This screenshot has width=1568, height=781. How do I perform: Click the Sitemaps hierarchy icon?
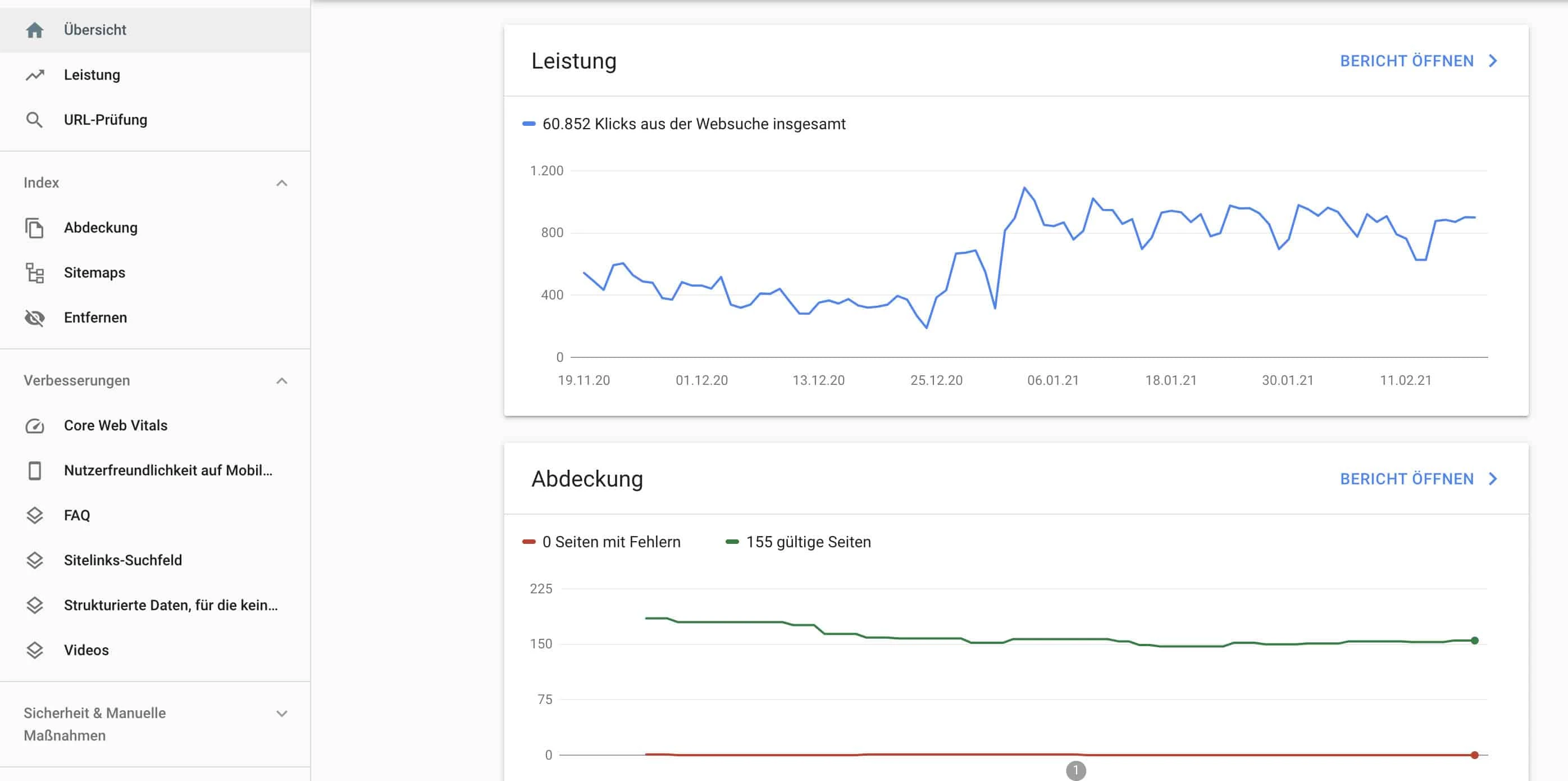[35, 273]
